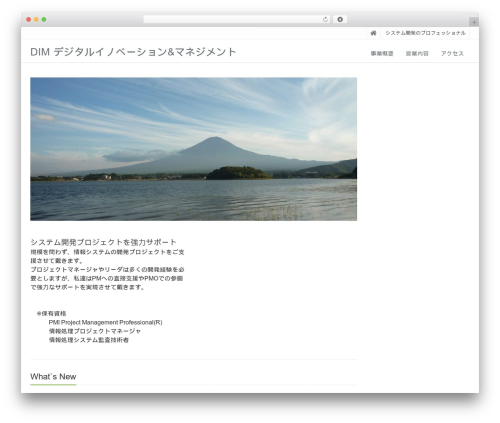500x423 pixels.
Task: Click the システム開発プロジェクトを強力サポート heading
Action: pyautogui.click(x=103, y=242)
